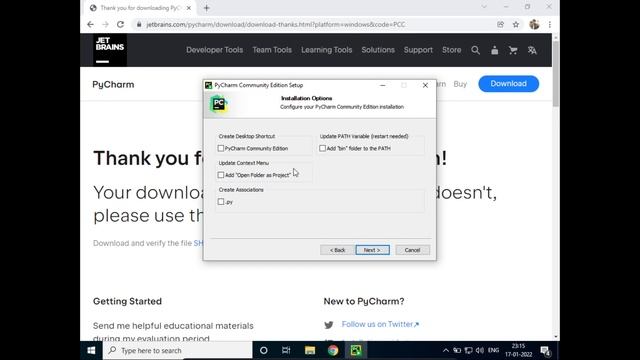This screenshot has width=640, height=360.
Task: Click the browser forward arrow
Action: point(105,24)
